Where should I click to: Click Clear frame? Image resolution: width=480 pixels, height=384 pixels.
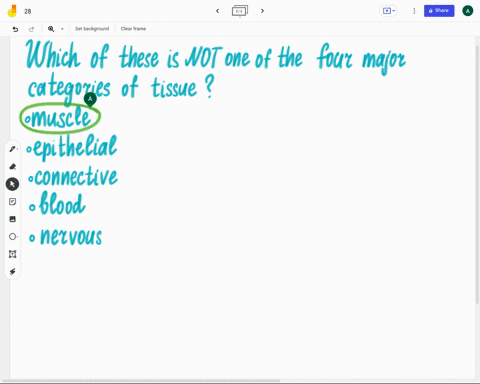[x=133, y=29]
